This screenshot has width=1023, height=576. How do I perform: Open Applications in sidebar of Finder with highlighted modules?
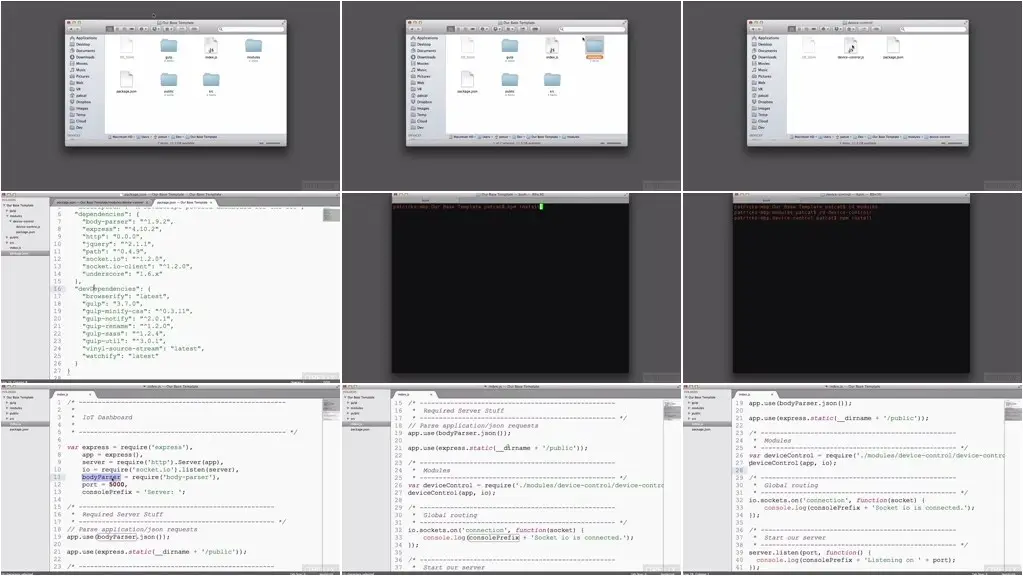425,38
